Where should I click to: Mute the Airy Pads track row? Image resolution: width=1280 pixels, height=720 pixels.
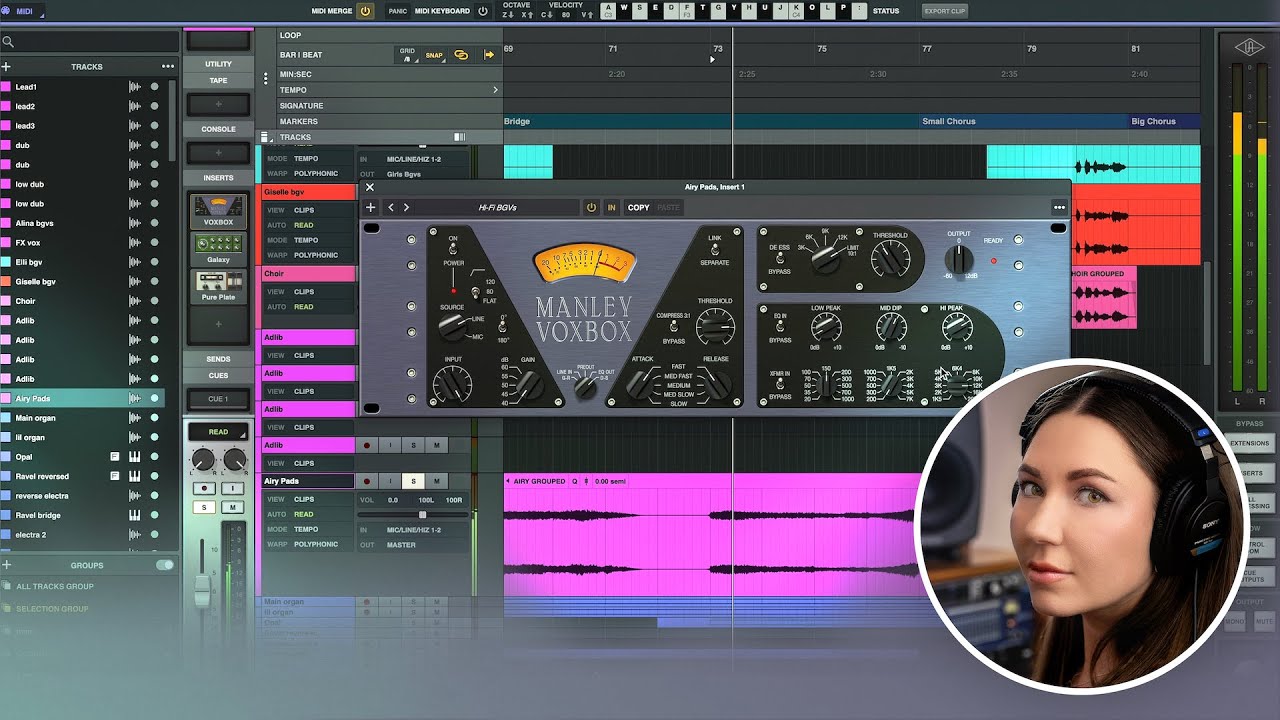click(x=436, y=481)
